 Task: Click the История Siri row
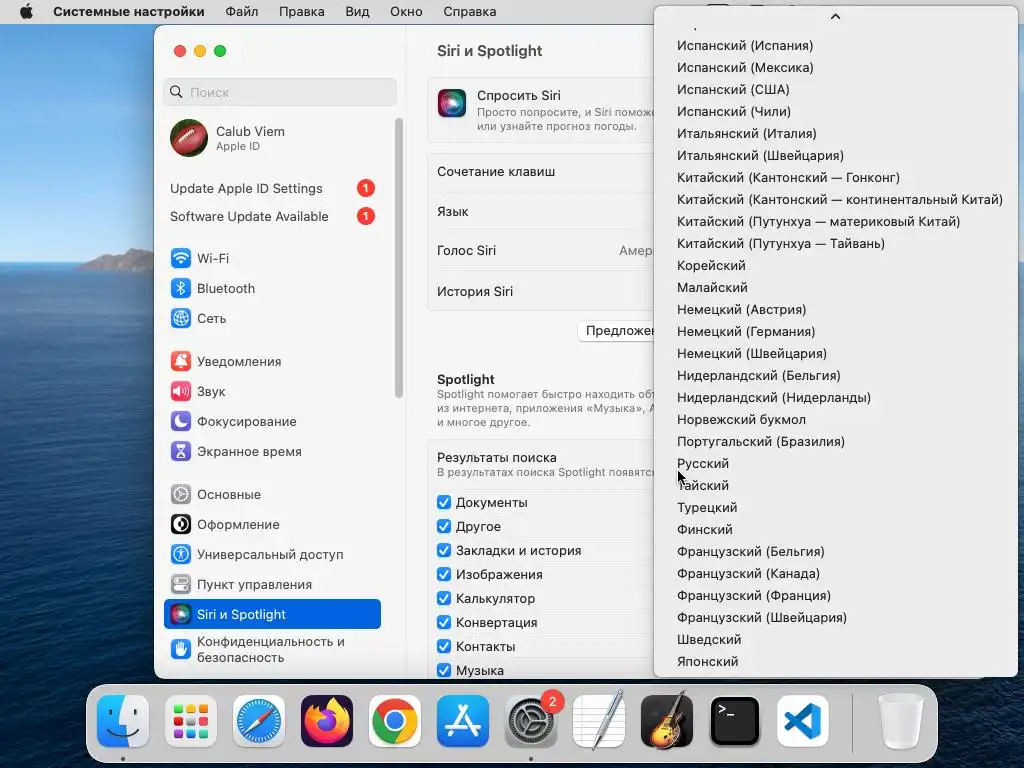click(541, 291)
